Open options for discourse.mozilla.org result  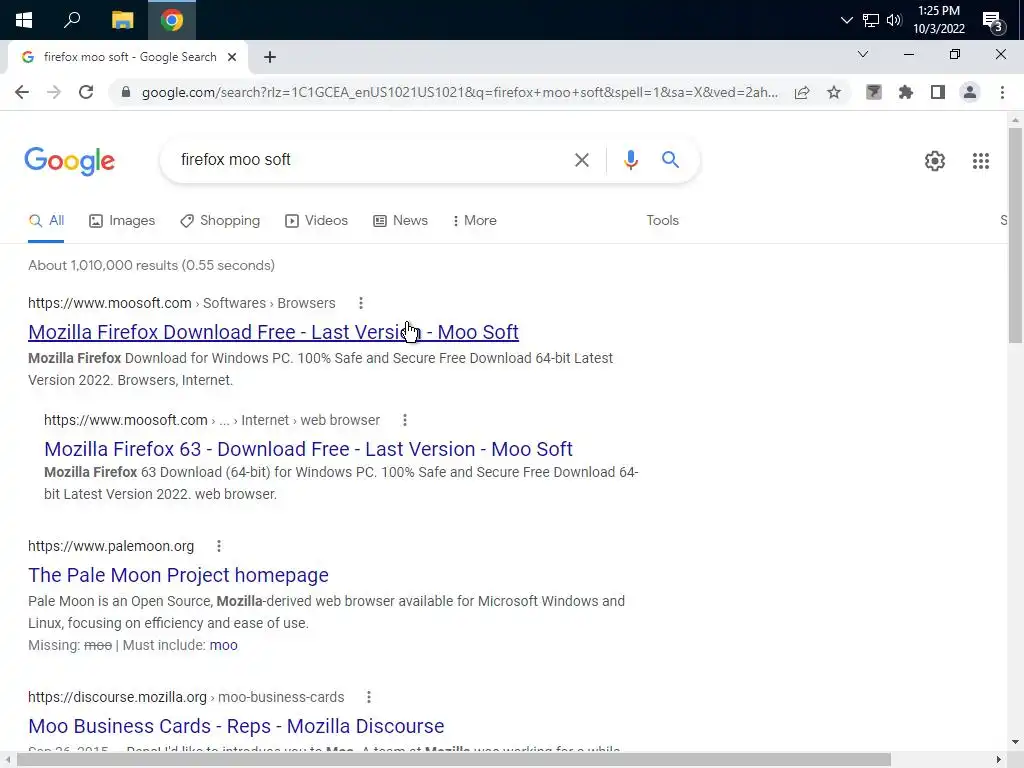[x=369, y=697]
